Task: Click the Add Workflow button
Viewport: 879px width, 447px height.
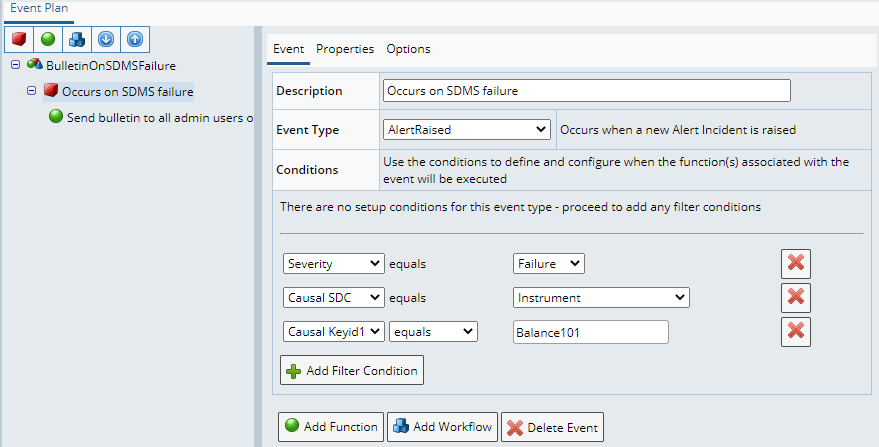Action: tap(442, 427)
